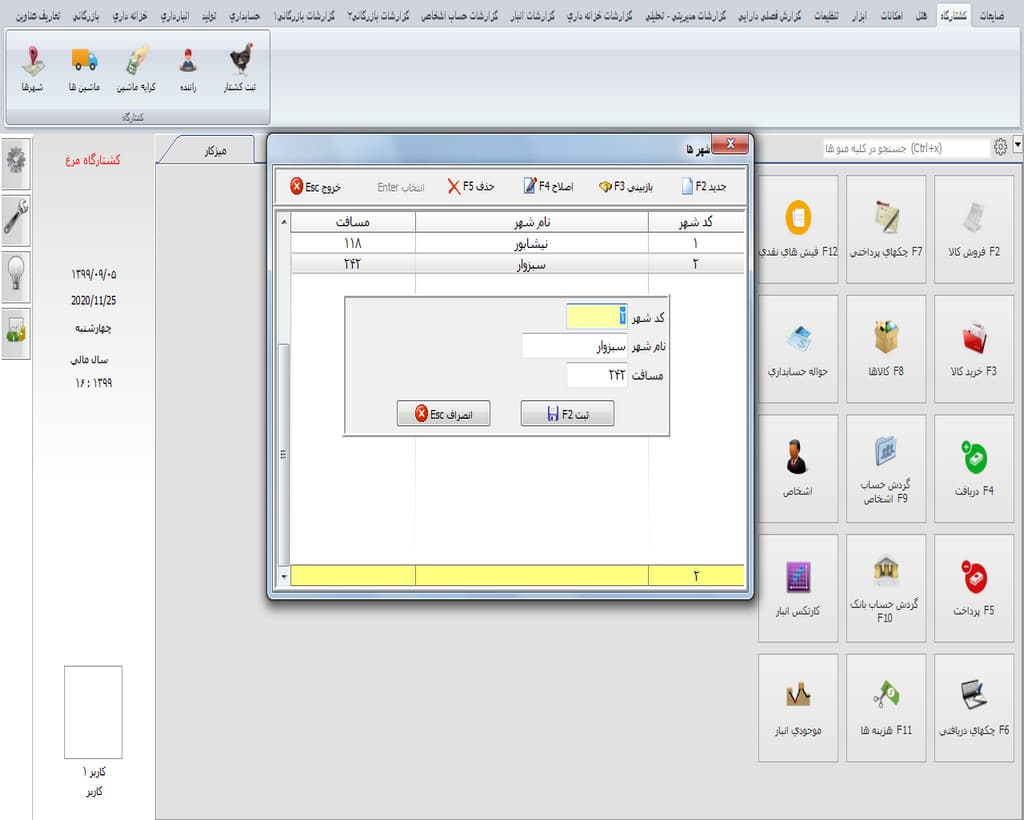Viewport: 1024px width, 820px height.
Task: Click the نام شهر input field
Action: click(x=574, y=346)
